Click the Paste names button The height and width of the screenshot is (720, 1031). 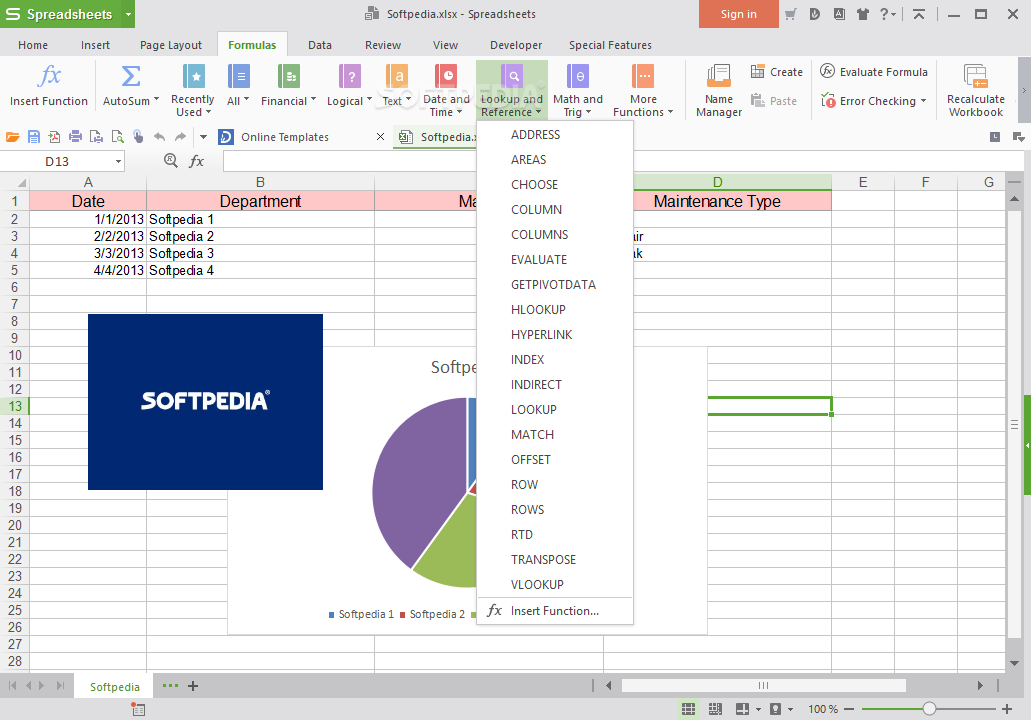click(774, 101)
